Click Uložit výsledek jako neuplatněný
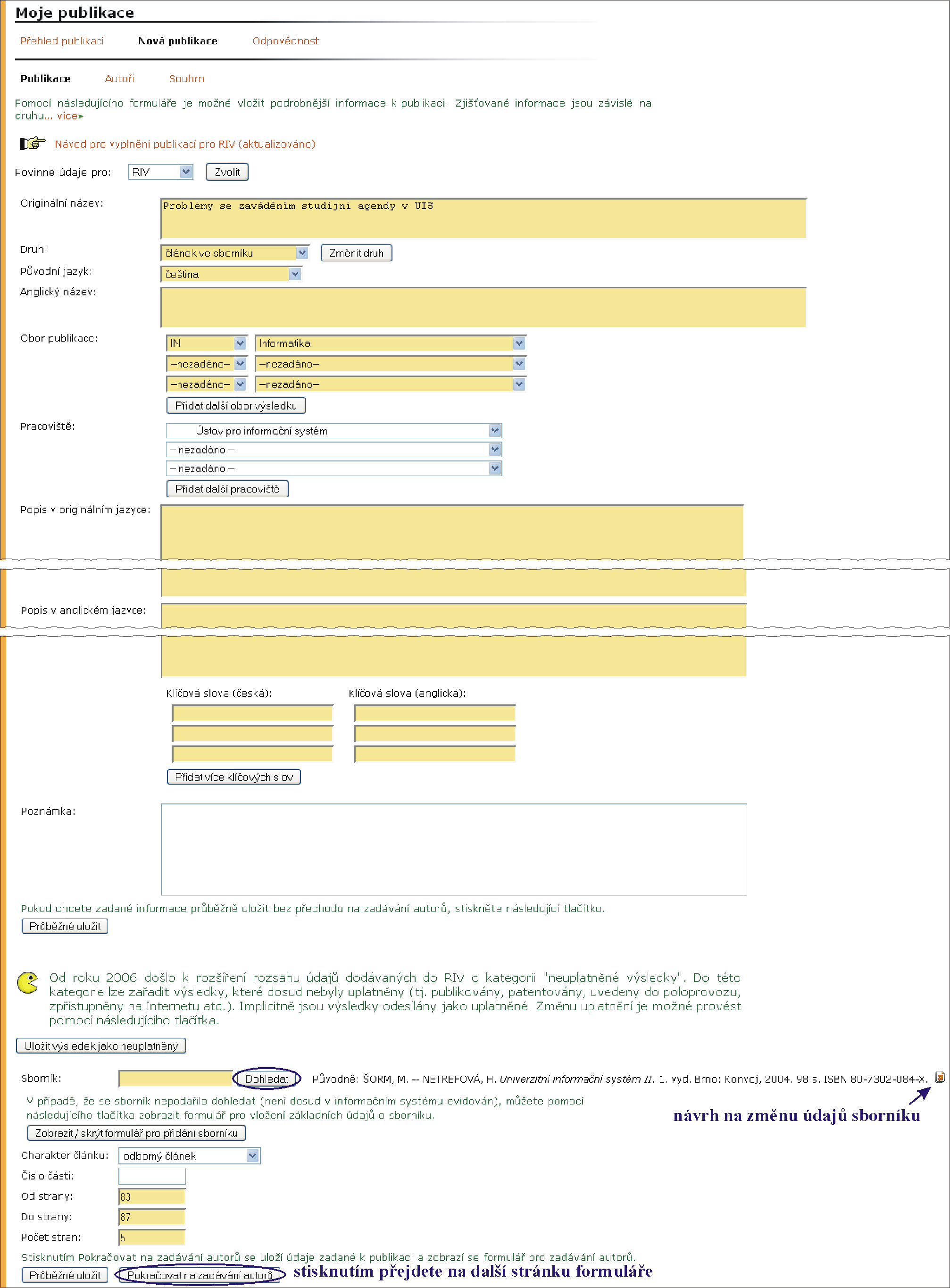Viewport: 950px width, 1288px height. coord(101,1046)
